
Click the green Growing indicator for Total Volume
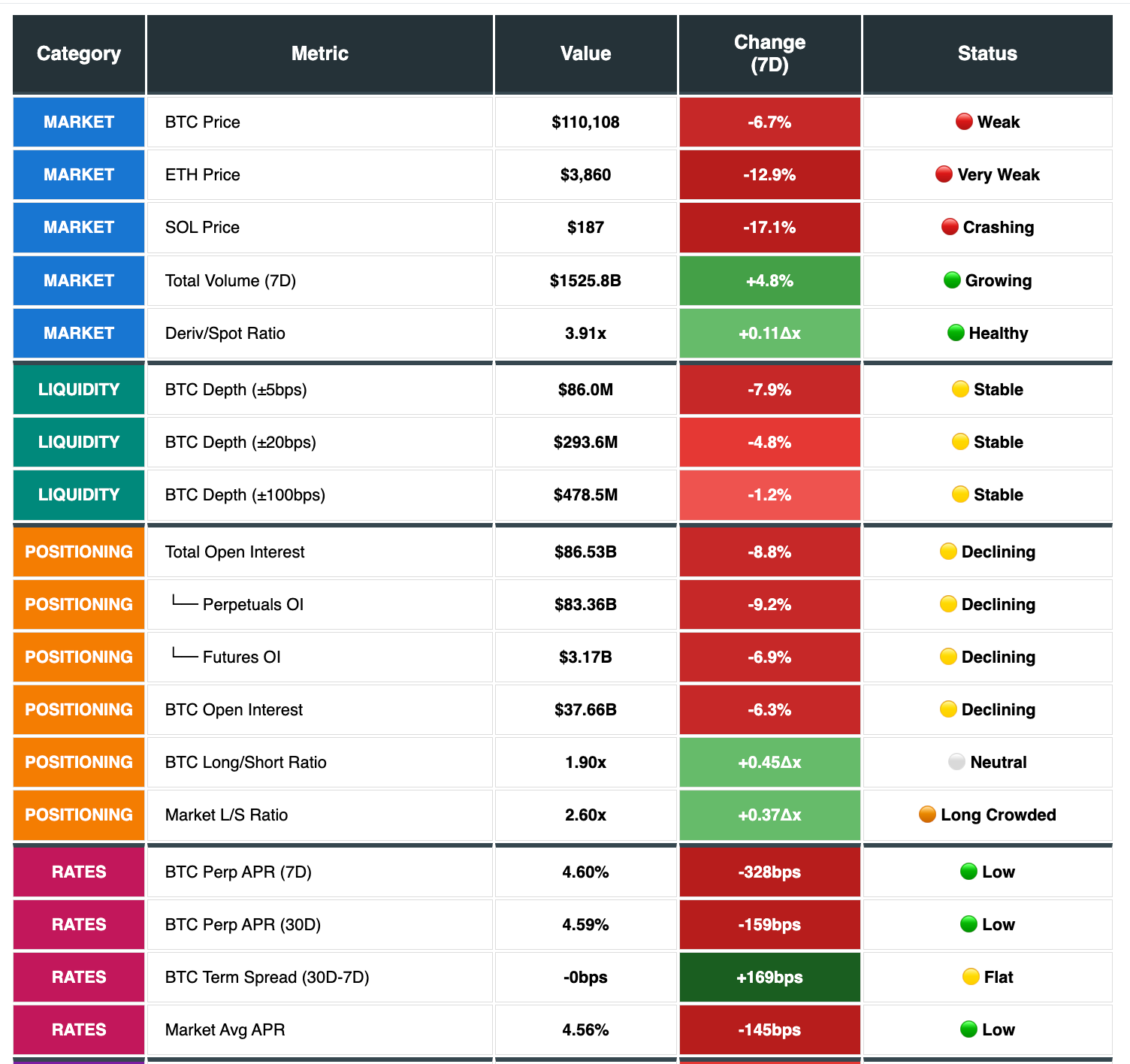[953, 280]
